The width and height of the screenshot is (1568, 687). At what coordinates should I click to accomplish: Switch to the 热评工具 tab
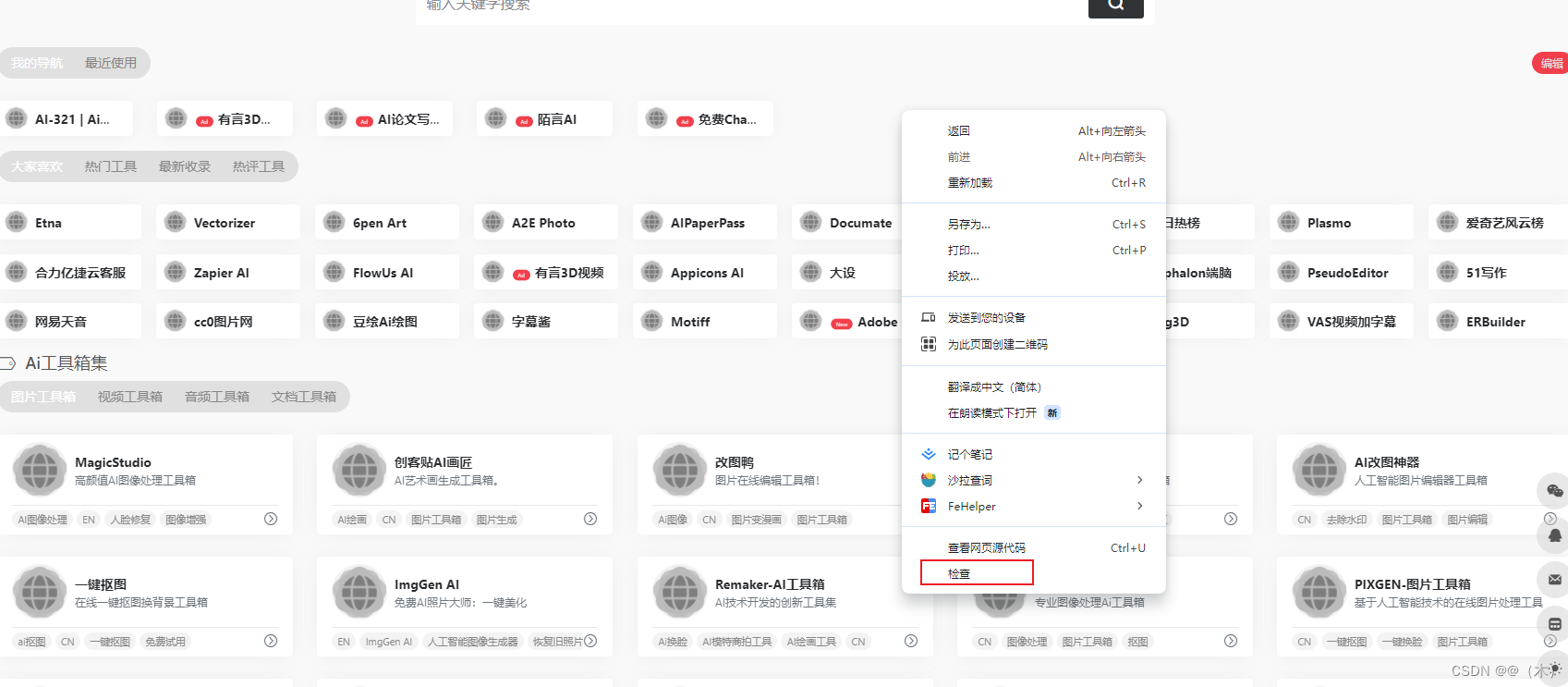click(x=259, y=166)
